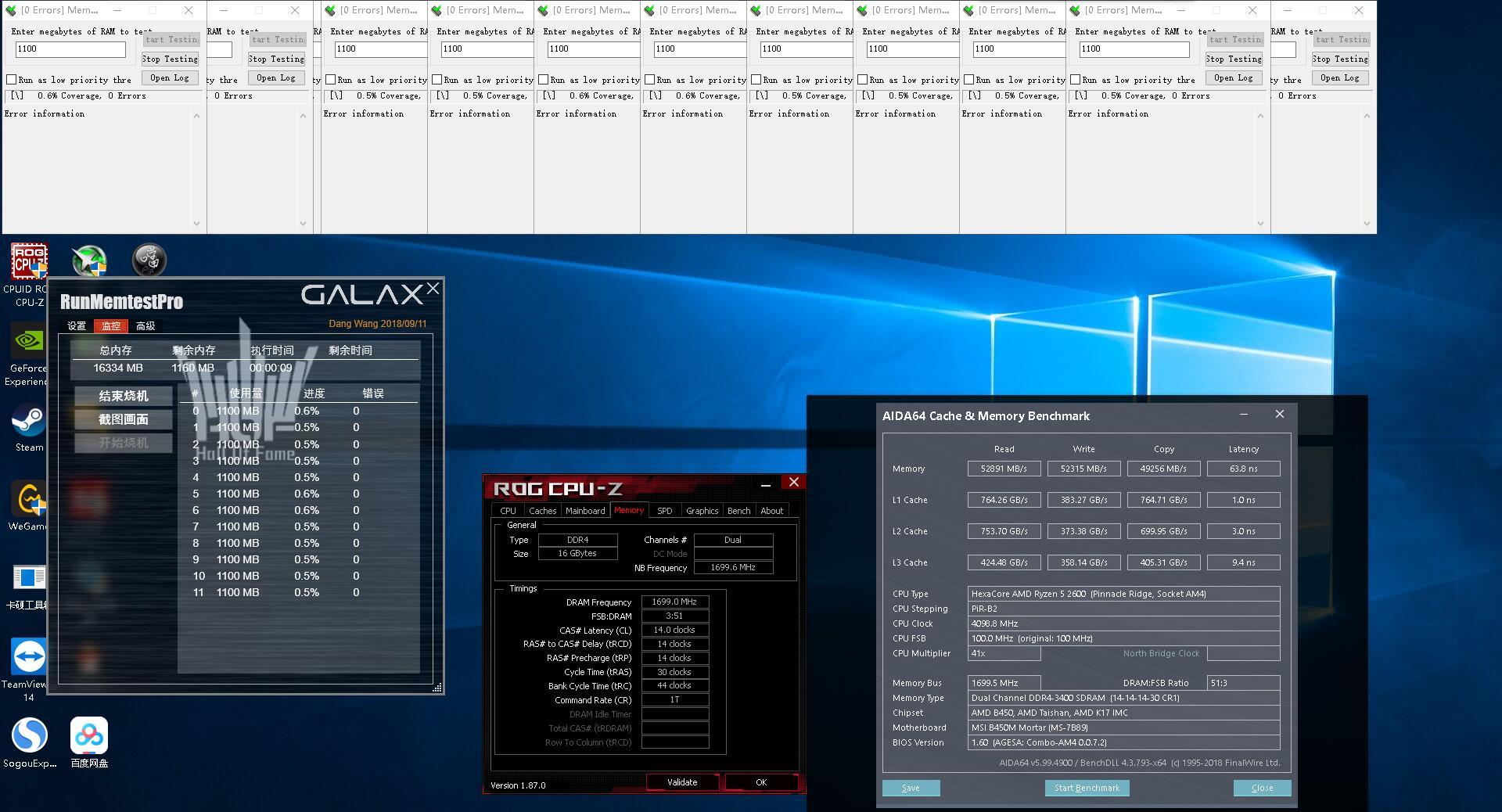Click row 0 in the RunMemtestPro table
Viewport: 1502px width, 812px height.
(299, 411)
